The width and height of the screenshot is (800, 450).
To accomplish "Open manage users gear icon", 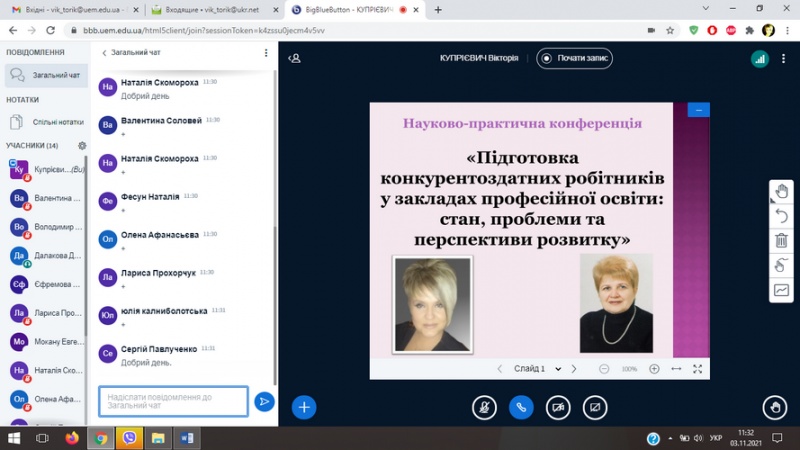I will [x=82, y=145].
